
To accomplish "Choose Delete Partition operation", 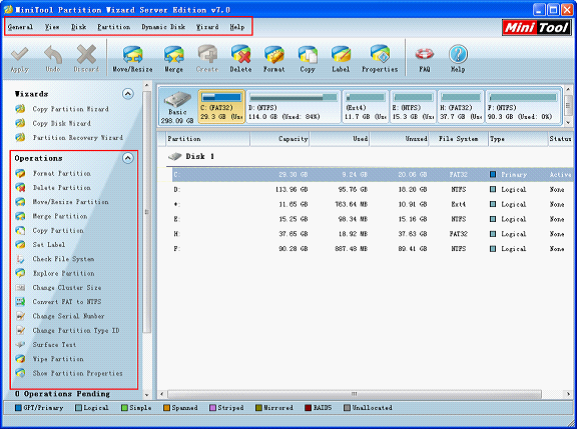I will [x=61, y=188].
